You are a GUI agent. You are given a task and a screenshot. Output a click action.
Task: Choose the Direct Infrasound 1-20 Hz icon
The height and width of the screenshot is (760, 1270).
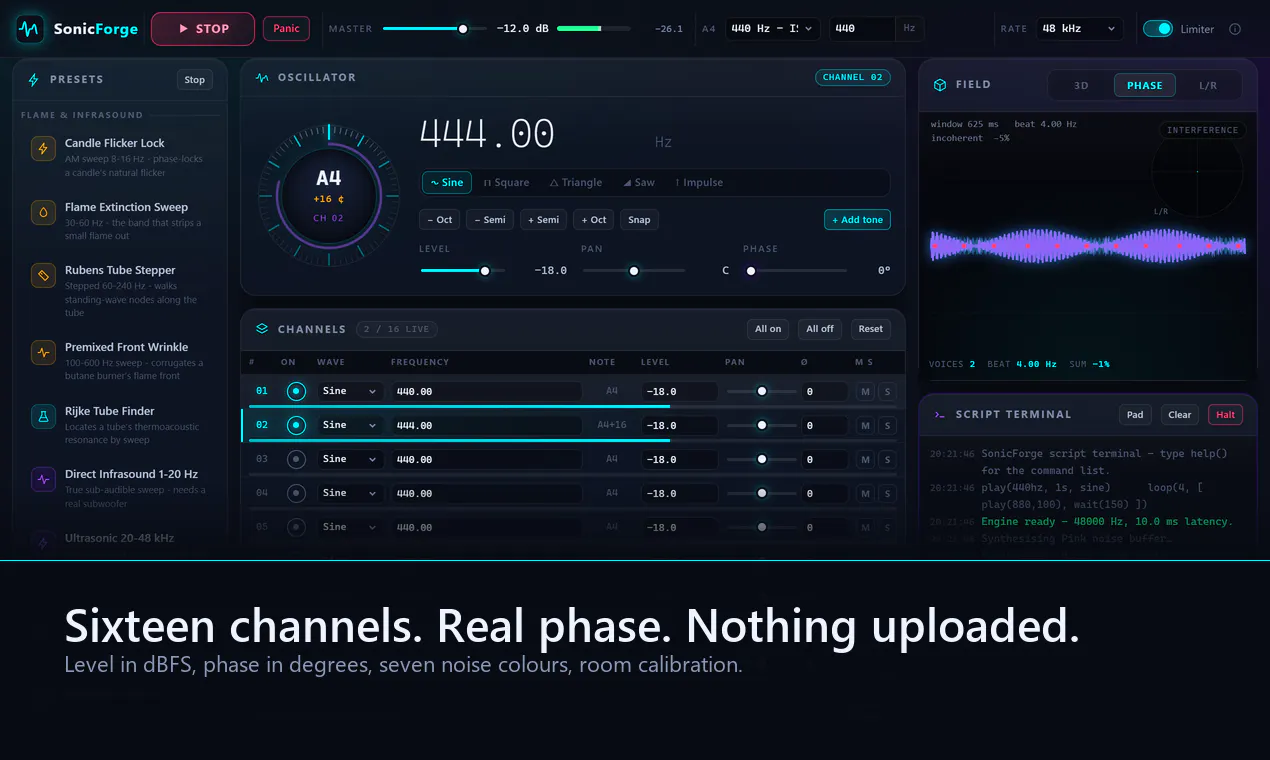coord(43,479)
